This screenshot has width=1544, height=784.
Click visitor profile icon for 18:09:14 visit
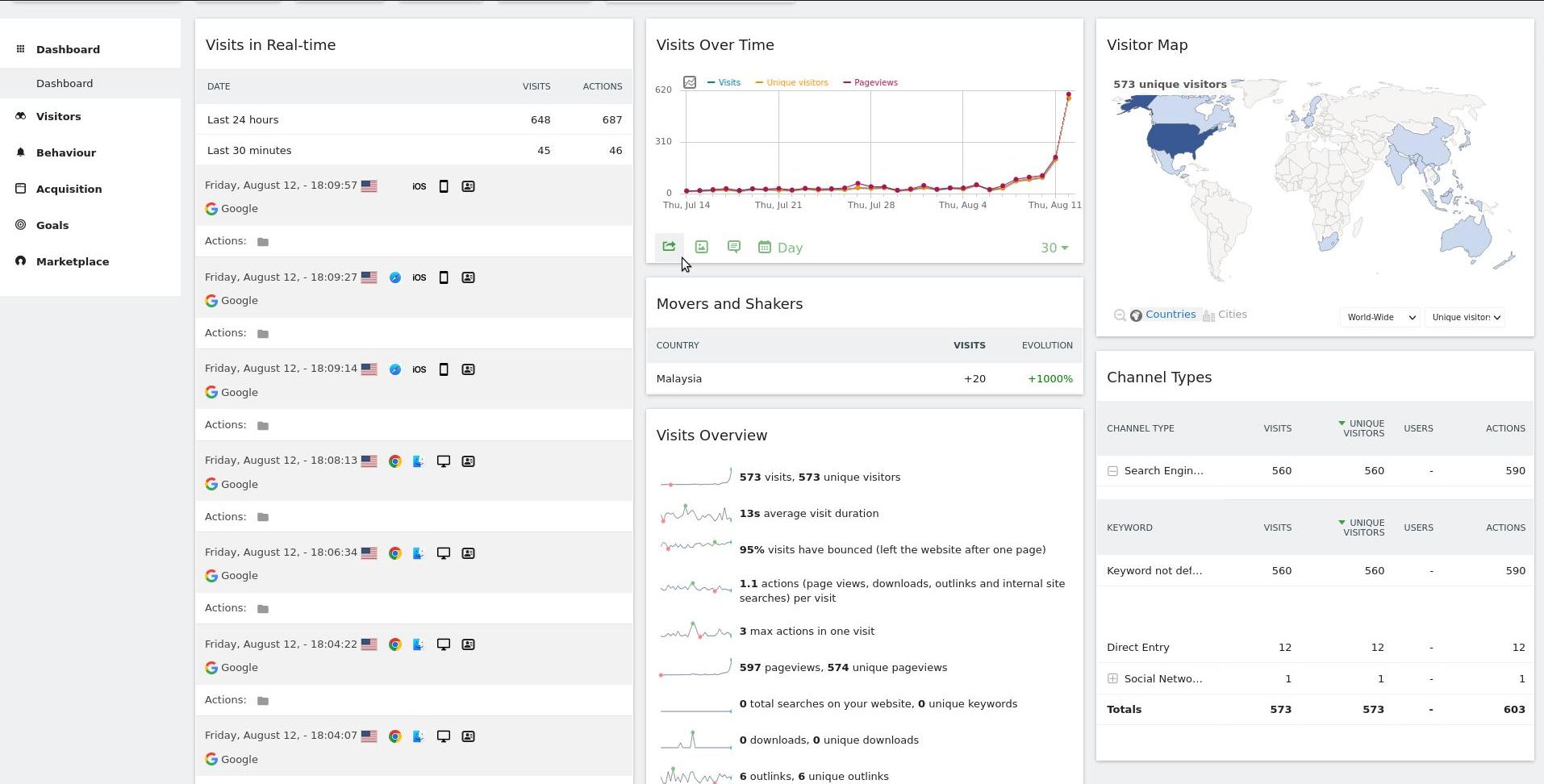(x=468, y=369)
